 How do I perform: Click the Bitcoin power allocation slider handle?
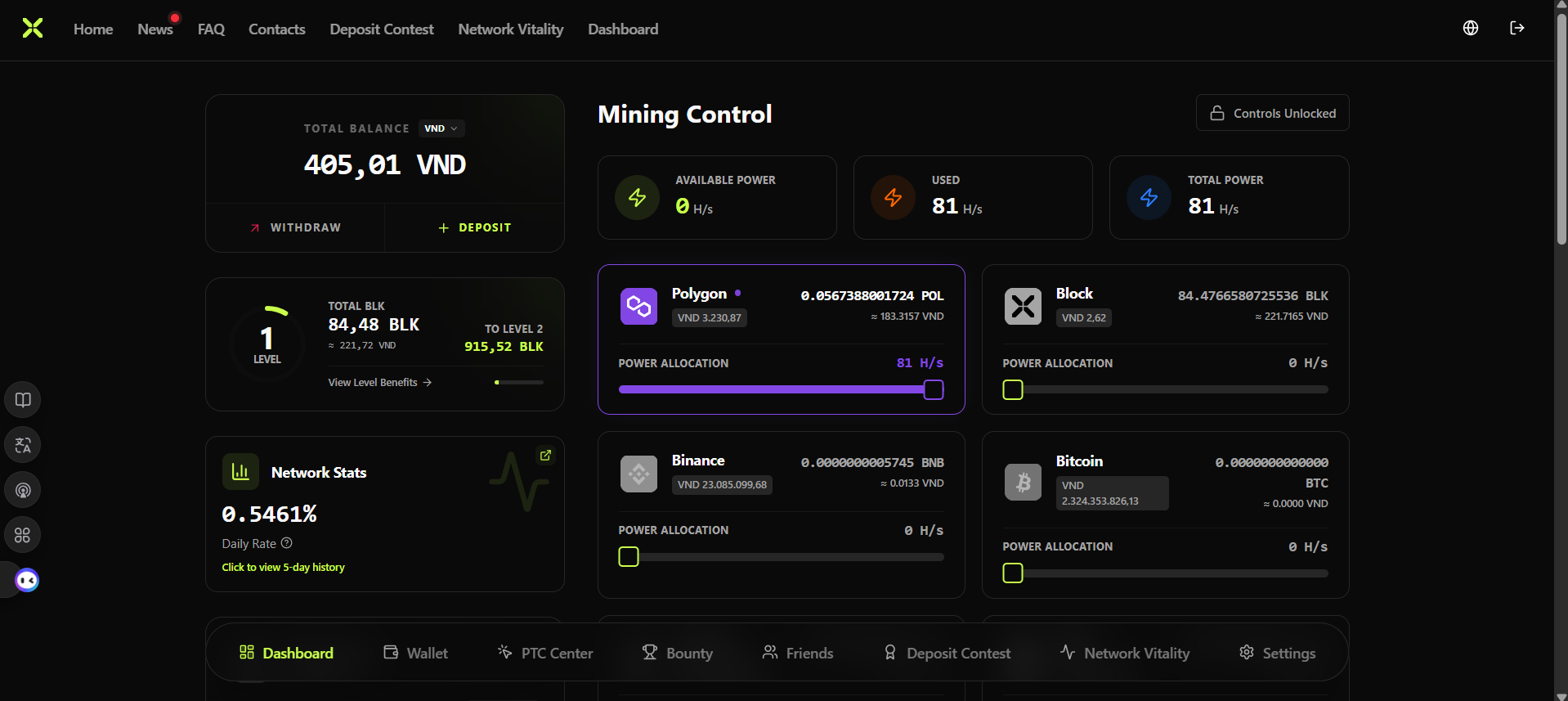point(1013,573)
